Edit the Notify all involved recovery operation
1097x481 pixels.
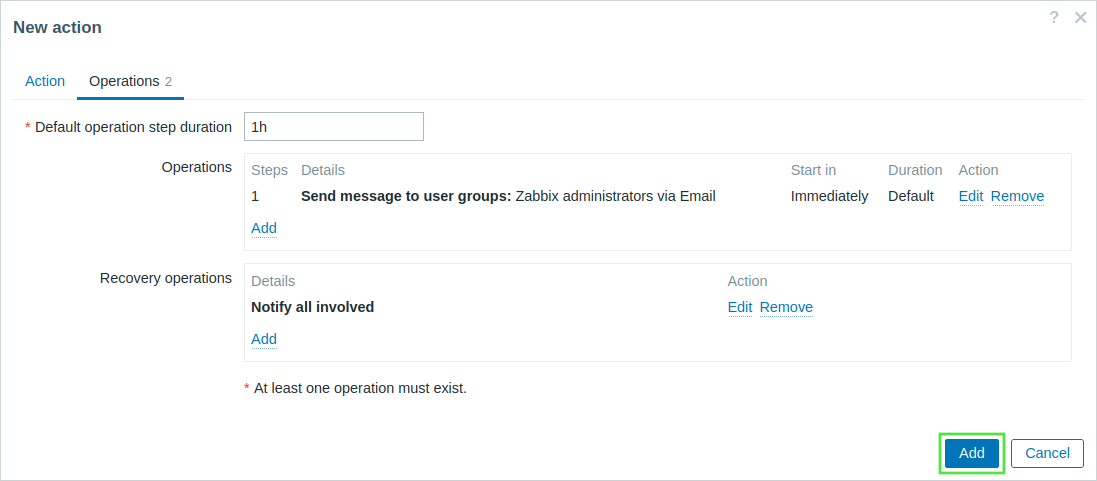[x=740, y=307]
